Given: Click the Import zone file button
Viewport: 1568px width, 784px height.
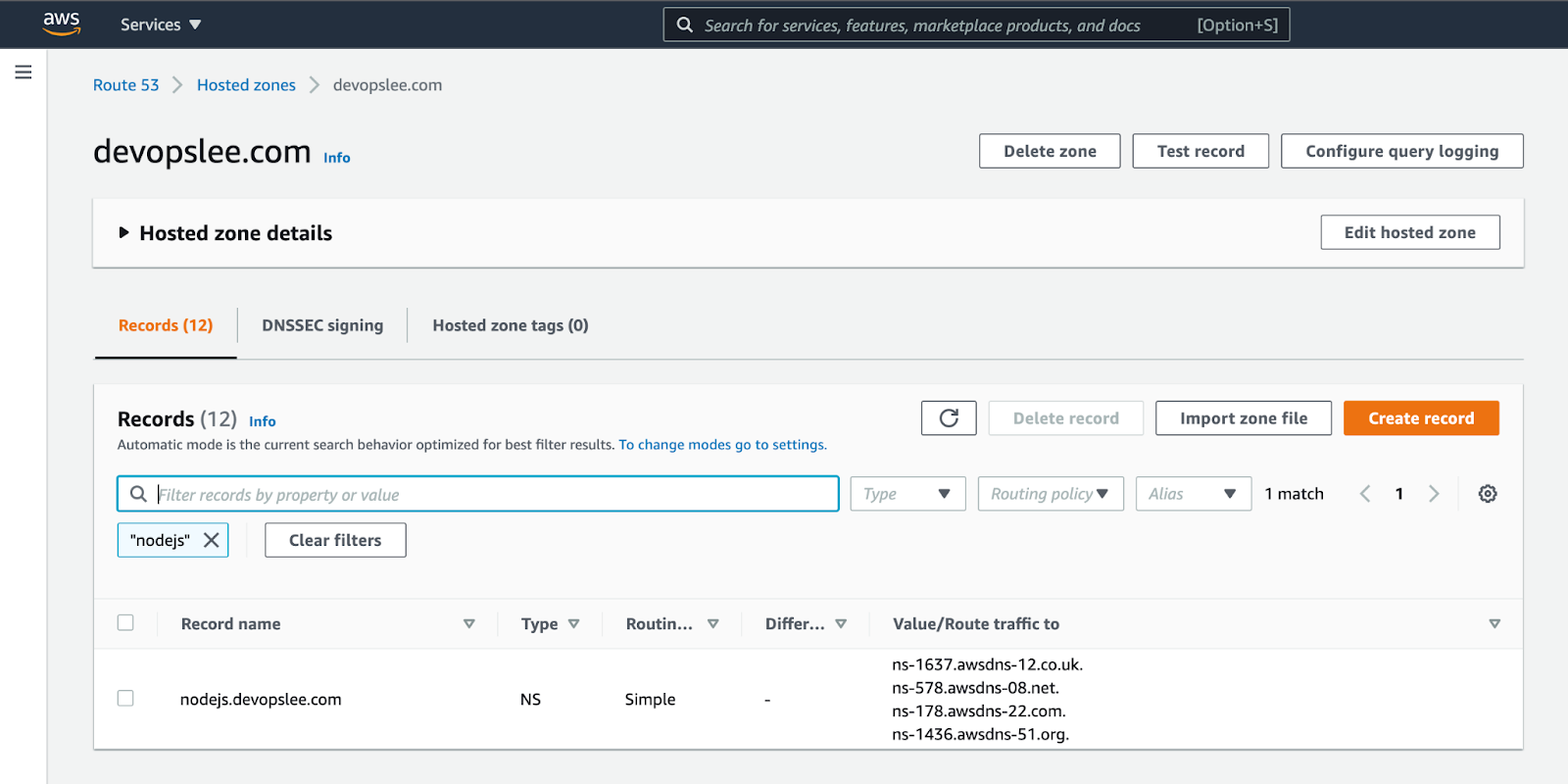Looking at the screenshot, I should (x=1244, y=418).
